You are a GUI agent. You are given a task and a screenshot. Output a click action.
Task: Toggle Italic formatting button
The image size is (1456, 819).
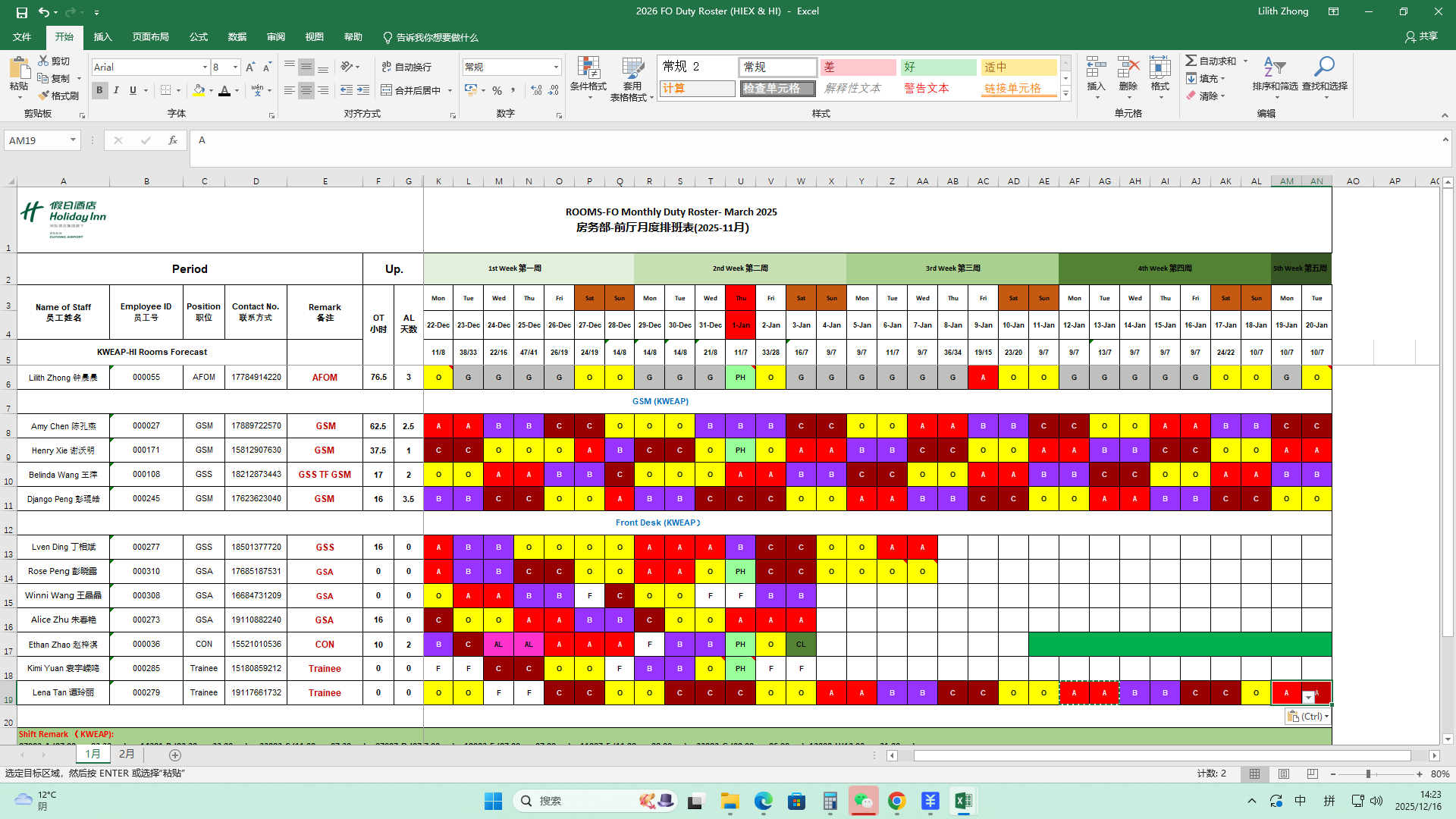(x=116, y=90)
